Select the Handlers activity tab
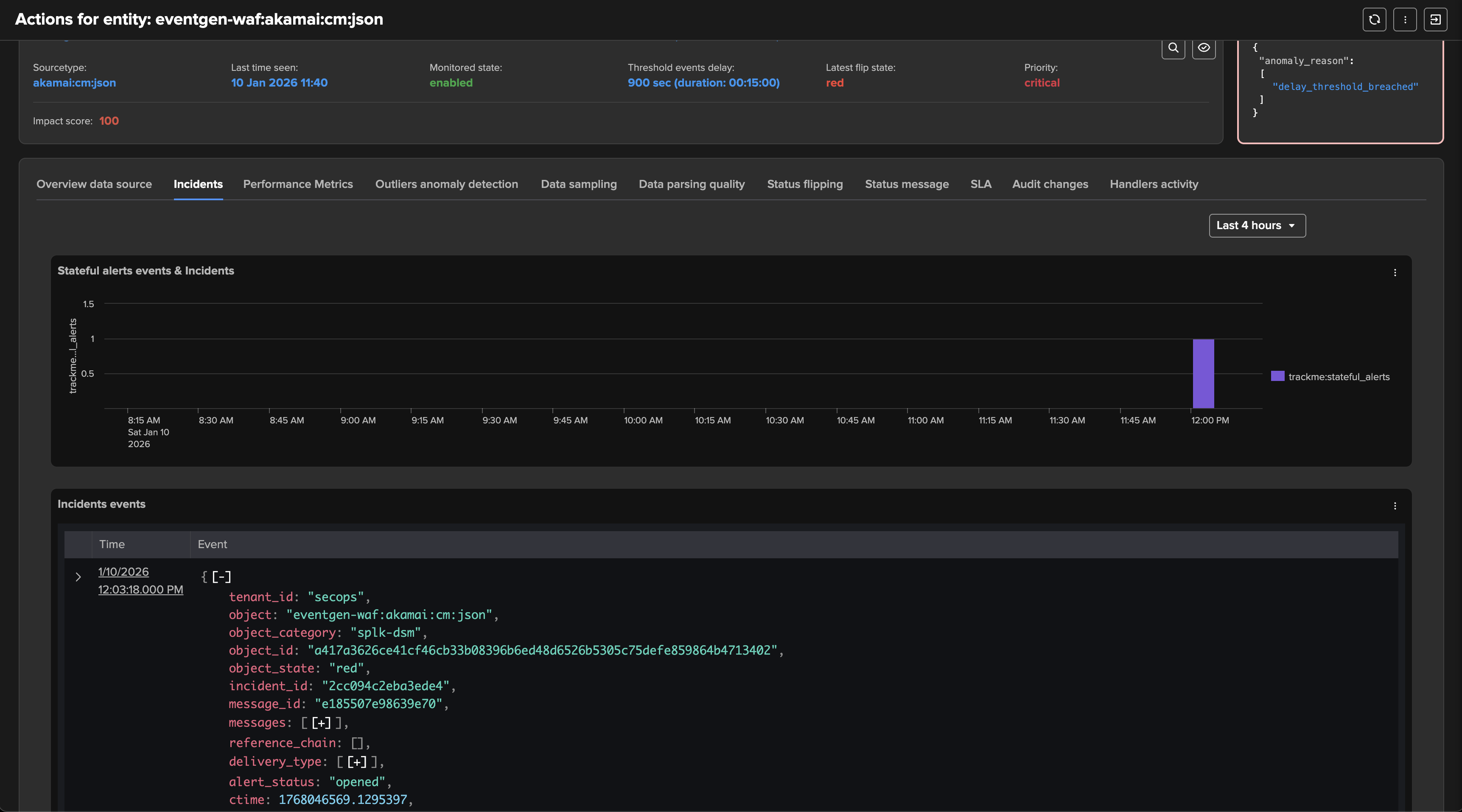This screenshot has height=812, width=1462. 1153,185
